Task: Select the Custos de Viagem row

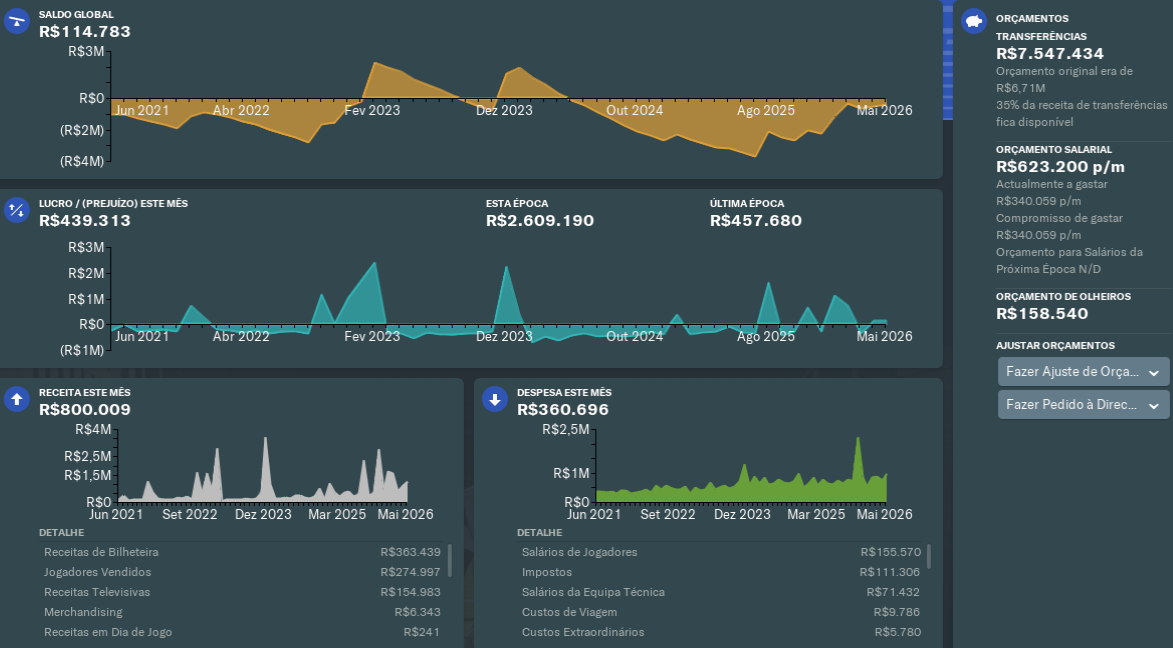Action: point(721,612)
